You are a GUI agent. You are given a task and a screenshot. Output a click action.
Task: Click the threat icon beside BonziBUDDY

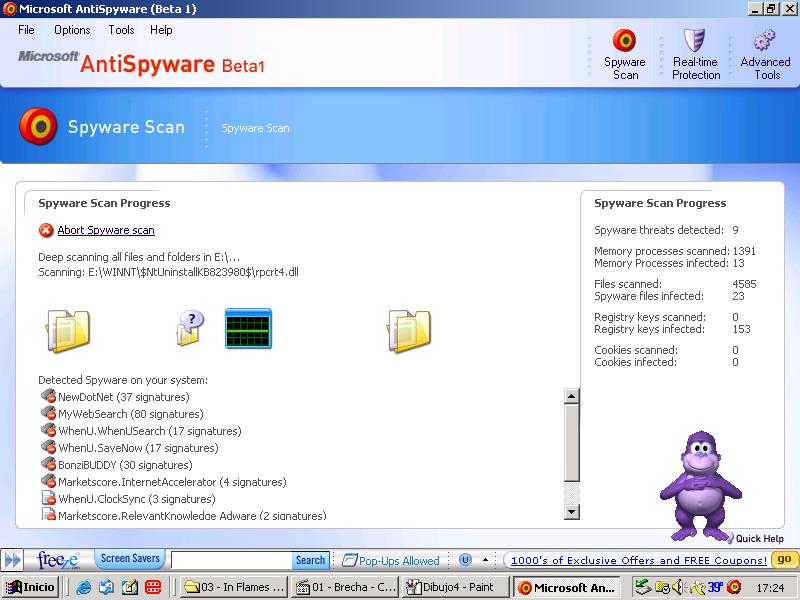tap(48, 464)
